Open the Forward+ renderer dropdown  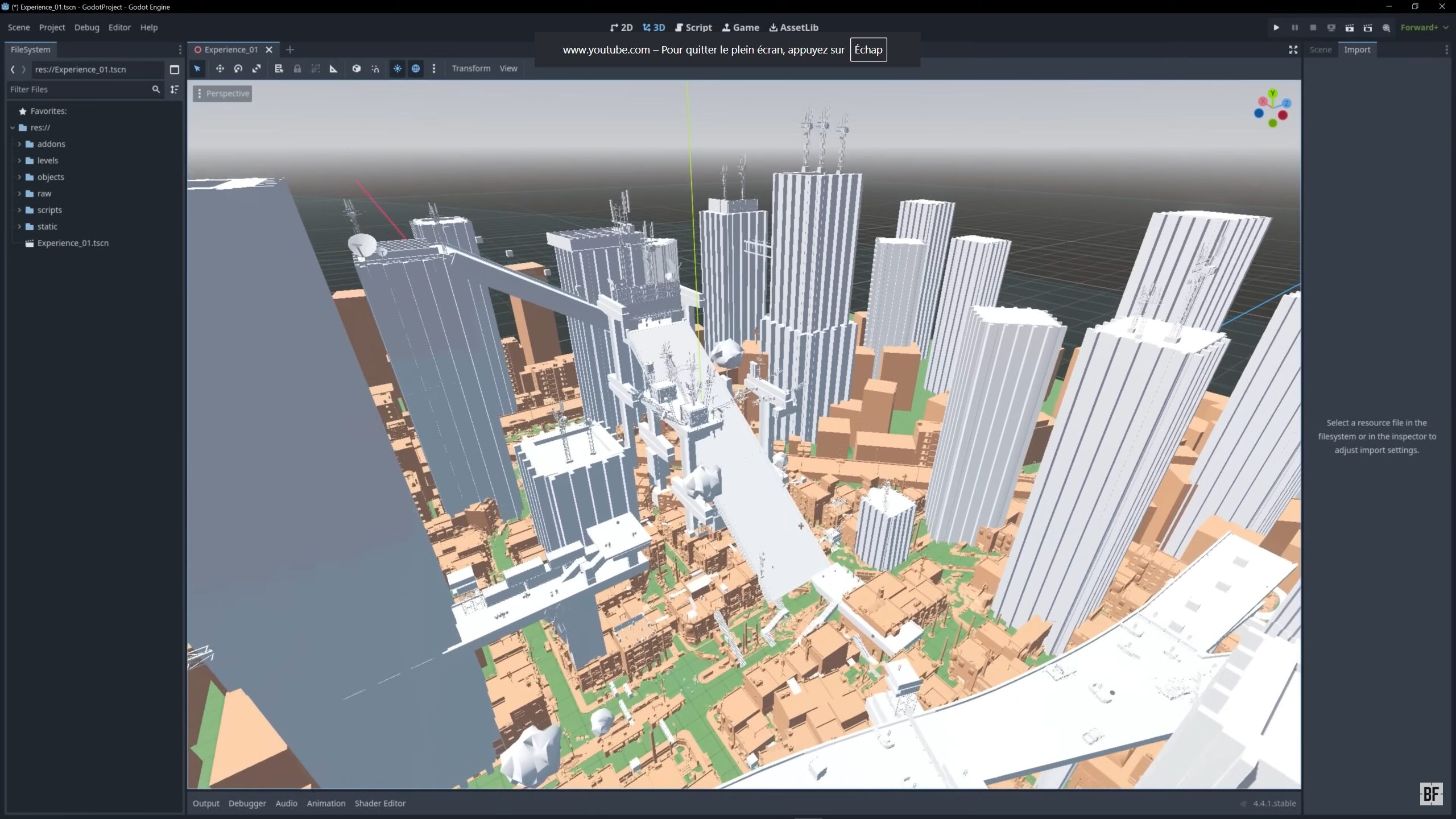[x=1424, y=27]
